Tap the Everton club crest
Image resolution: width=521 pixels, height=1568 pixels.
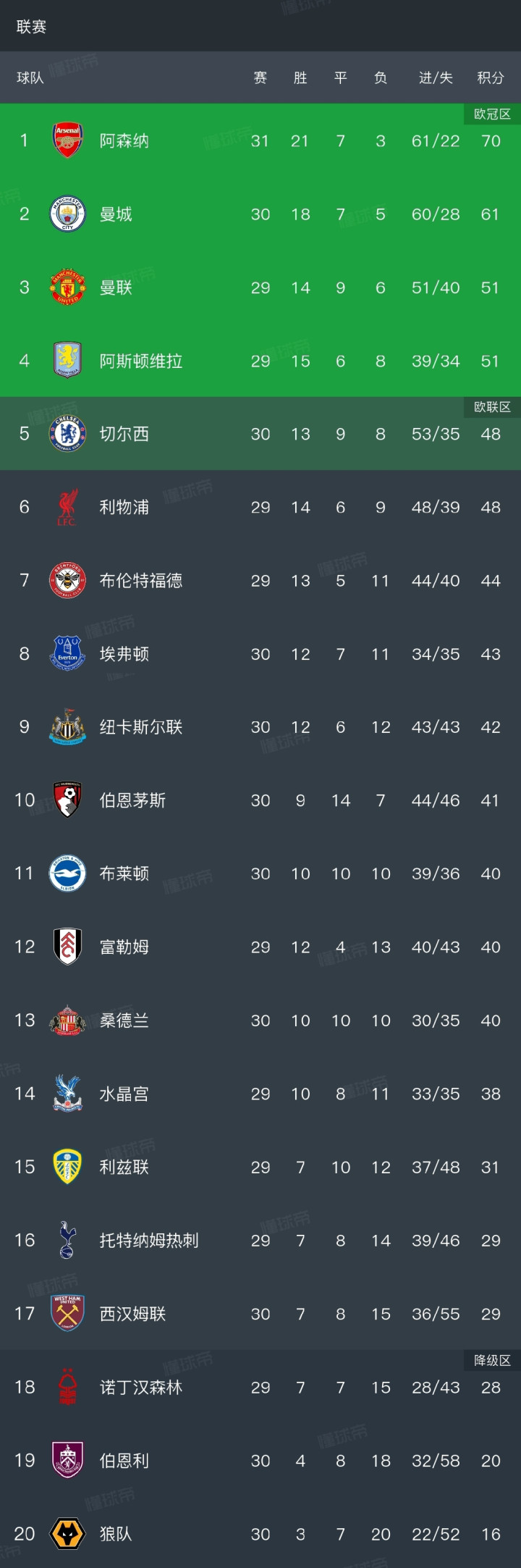click(67, 653)
